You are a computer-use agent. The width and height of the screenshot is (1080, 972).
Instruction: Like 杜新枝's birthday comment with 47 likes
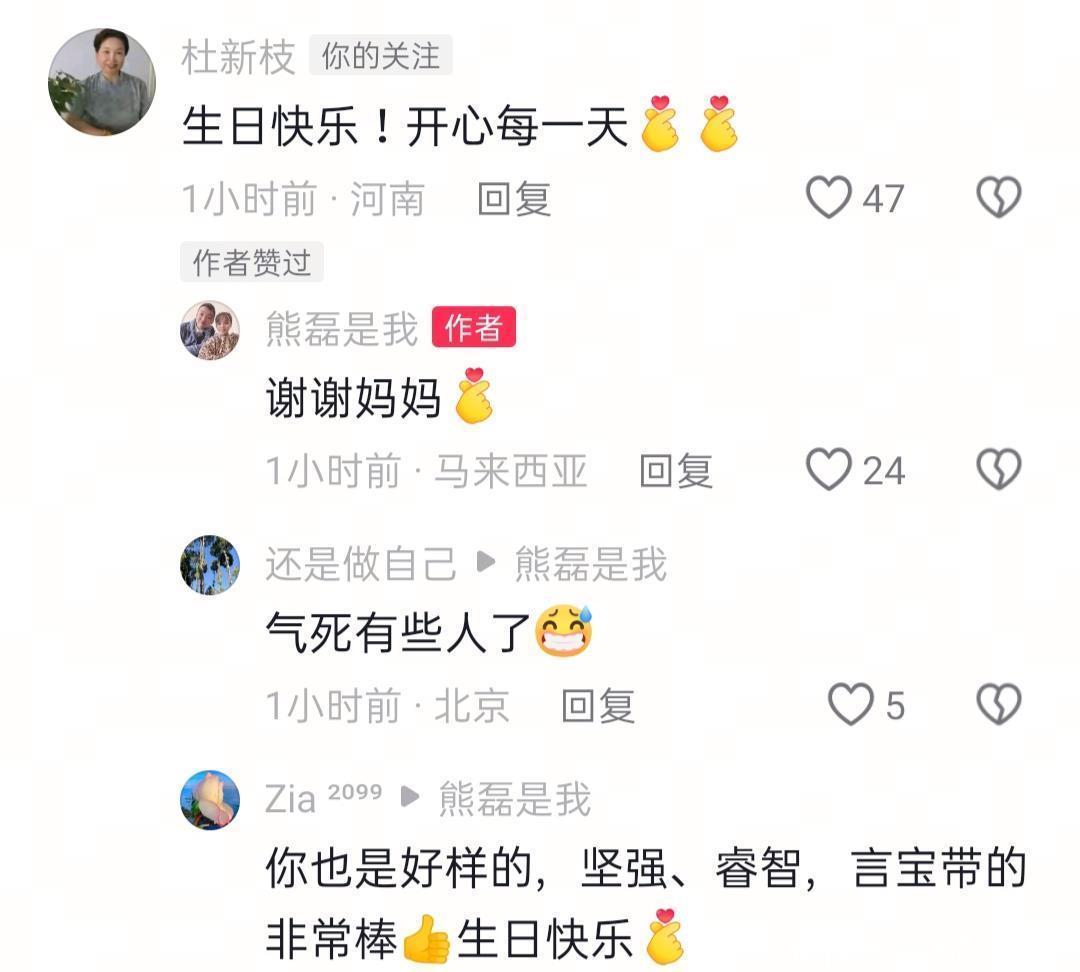[829, 198]
